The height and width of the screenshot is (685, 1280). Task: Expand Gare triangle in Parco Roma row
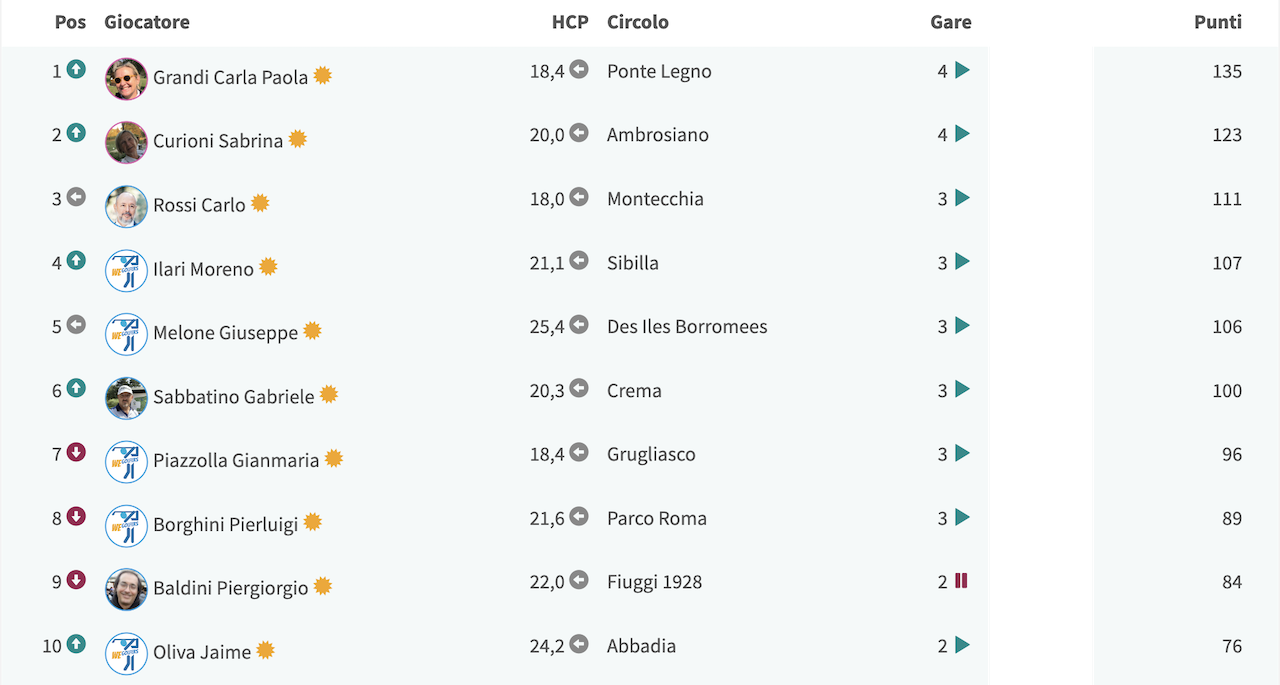962,517
